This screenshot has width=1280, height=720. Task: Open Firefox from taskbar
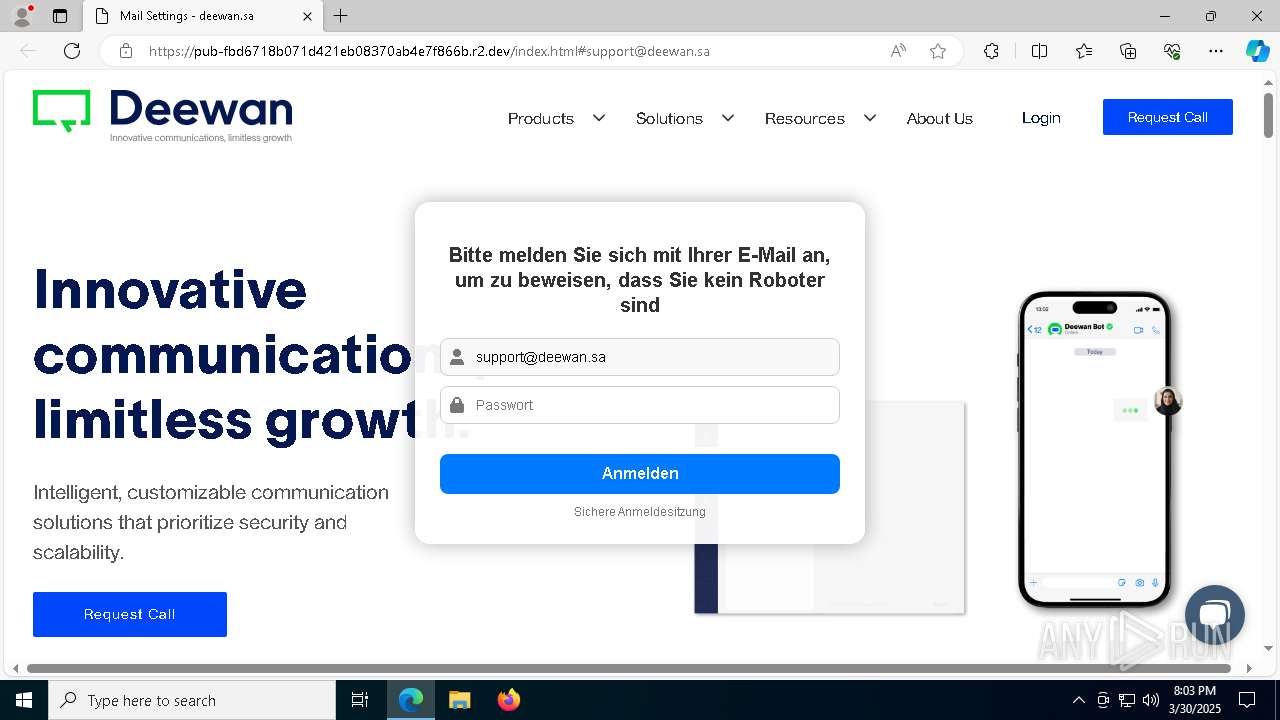(508, 700)
